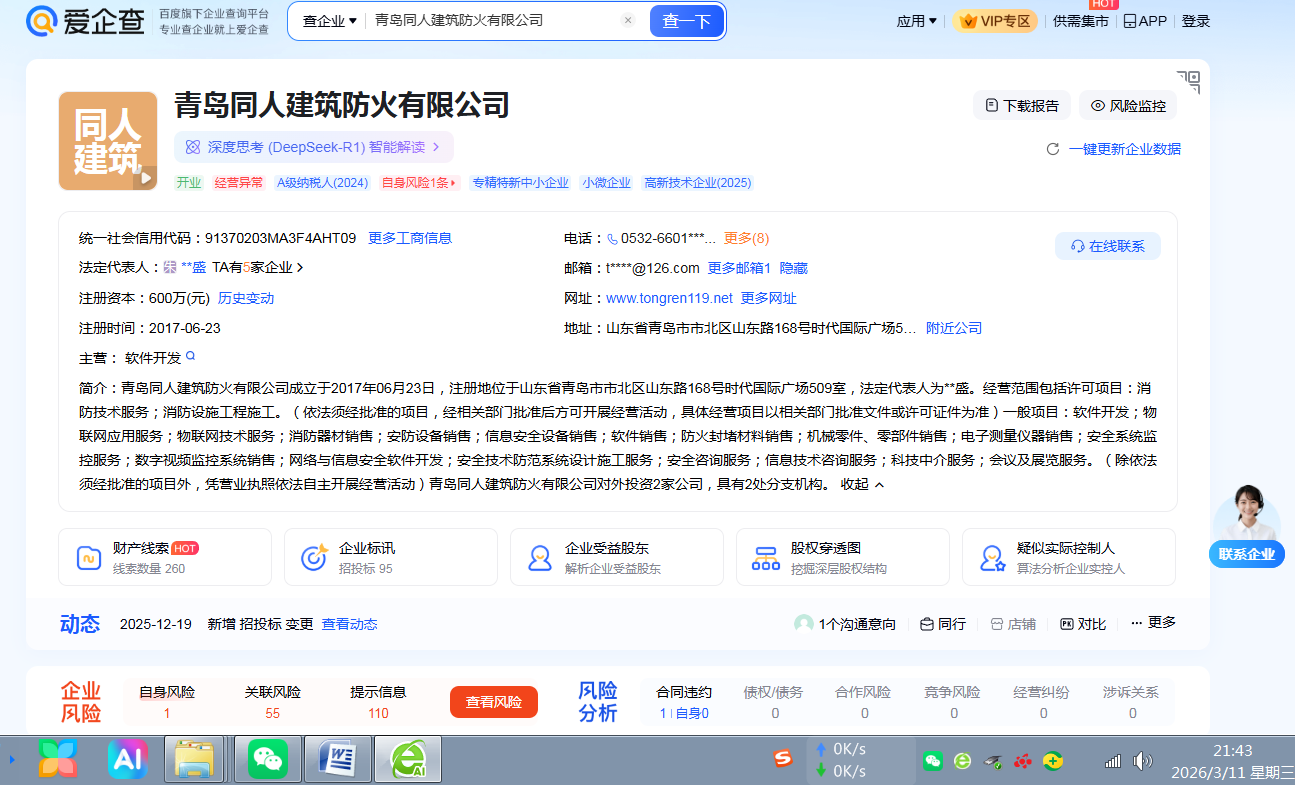Hide the email via 隐藏 toggle link
This screenshot has width=1295, height=785.
[x=793, y=268]
